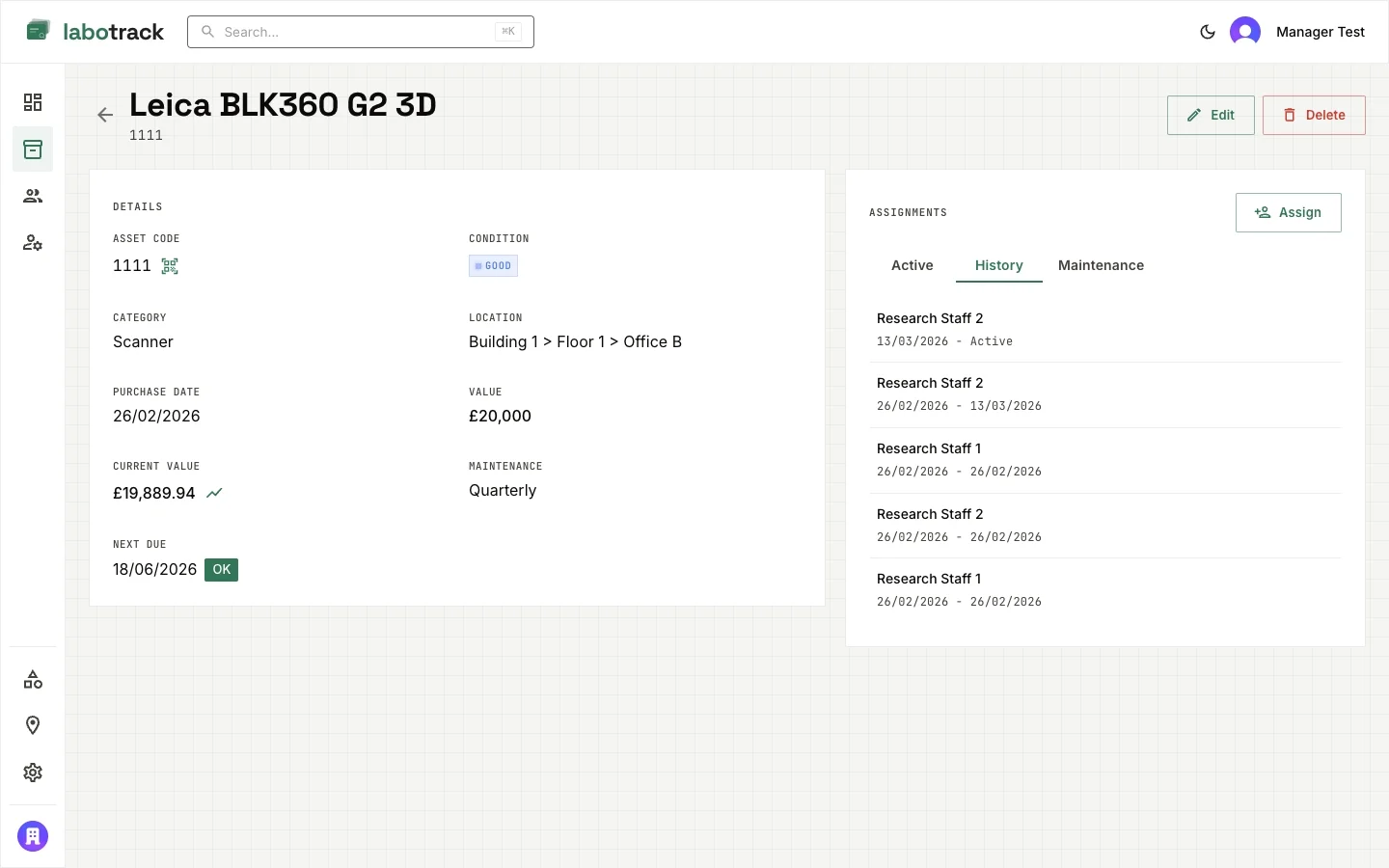
Task: Open the user-with-gear icon in the sidebar
Action: tap(33, 242)
